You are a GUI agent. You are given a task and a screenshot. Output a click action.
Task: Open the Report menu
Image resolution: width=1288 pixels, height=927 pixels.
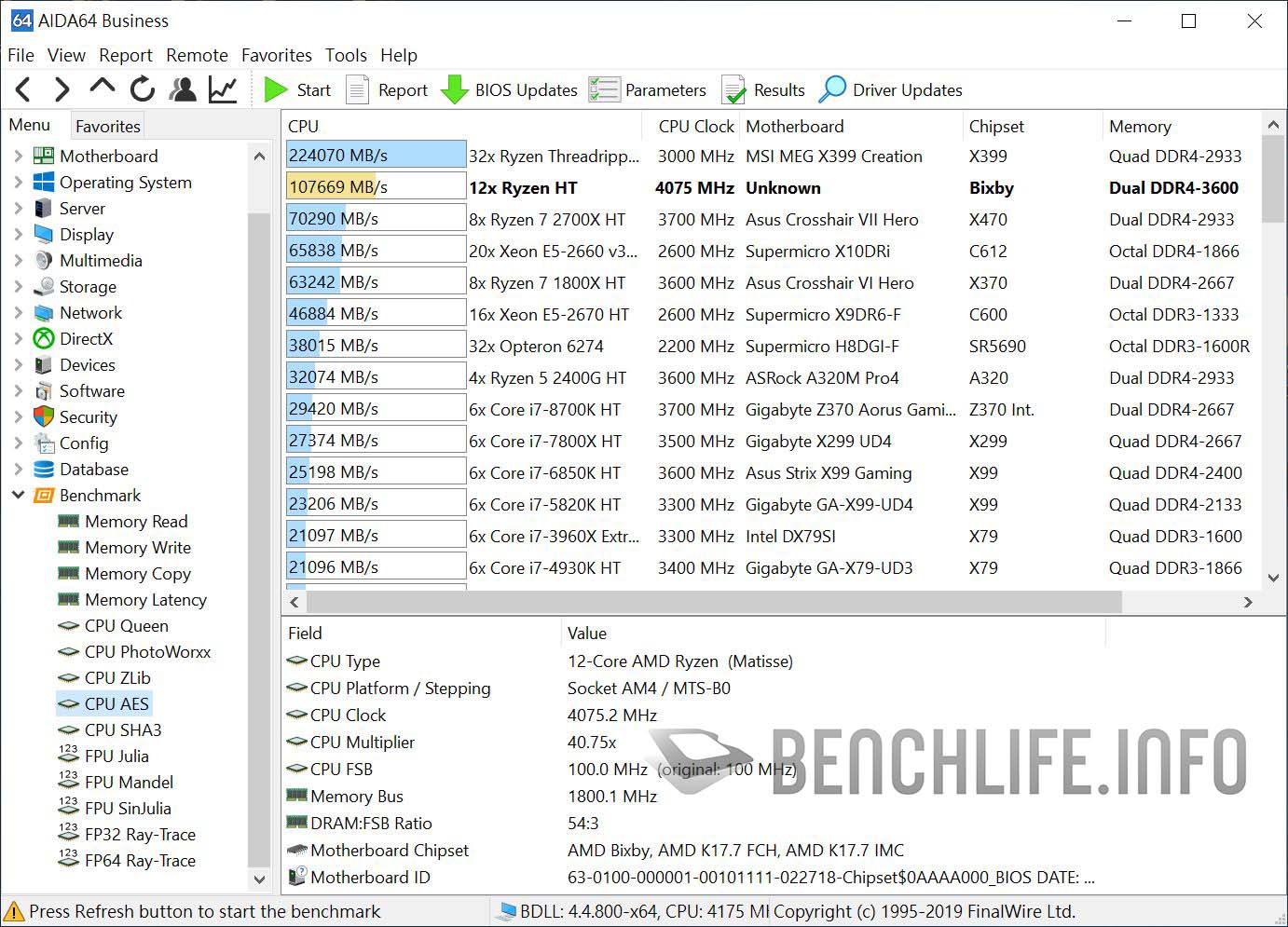[126, 55]
